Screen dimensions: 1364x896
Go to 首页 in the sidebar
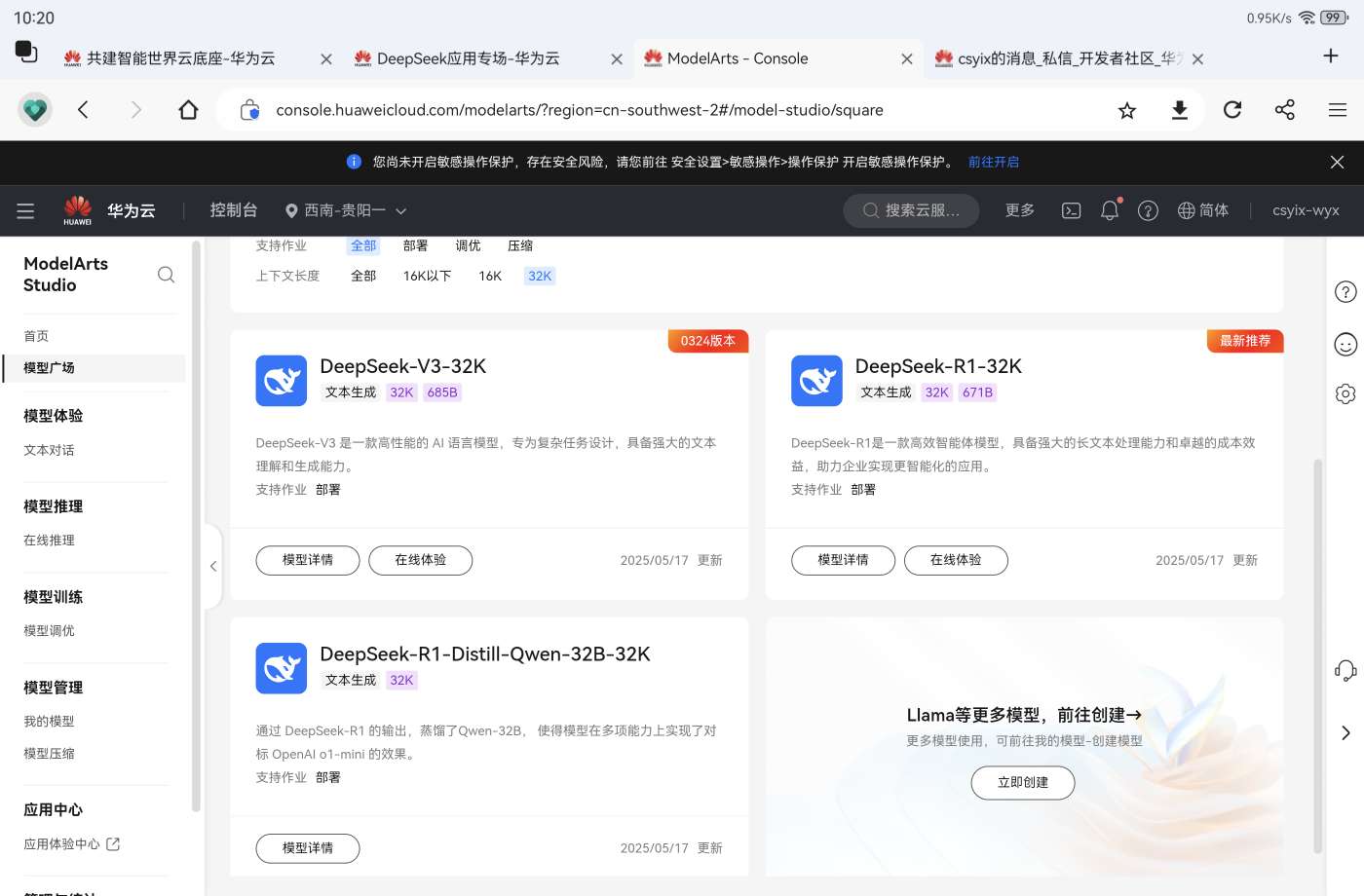click(36, 336)
